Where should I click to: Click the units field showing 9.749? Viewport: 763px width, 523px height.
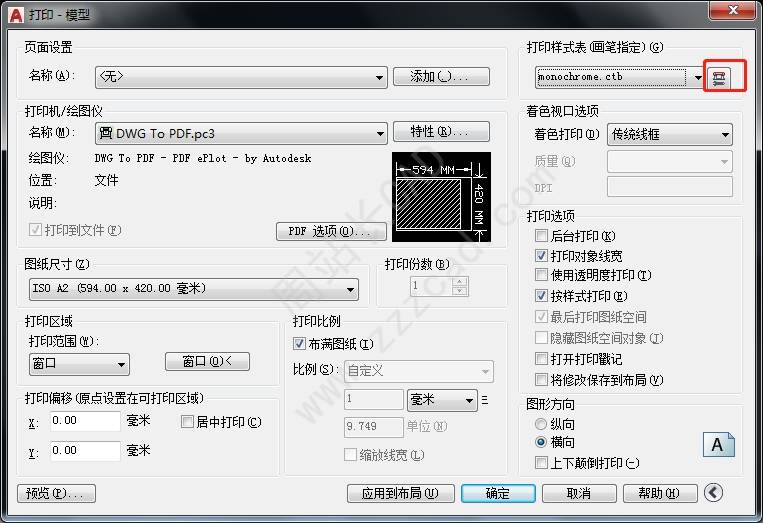(374, 427)
